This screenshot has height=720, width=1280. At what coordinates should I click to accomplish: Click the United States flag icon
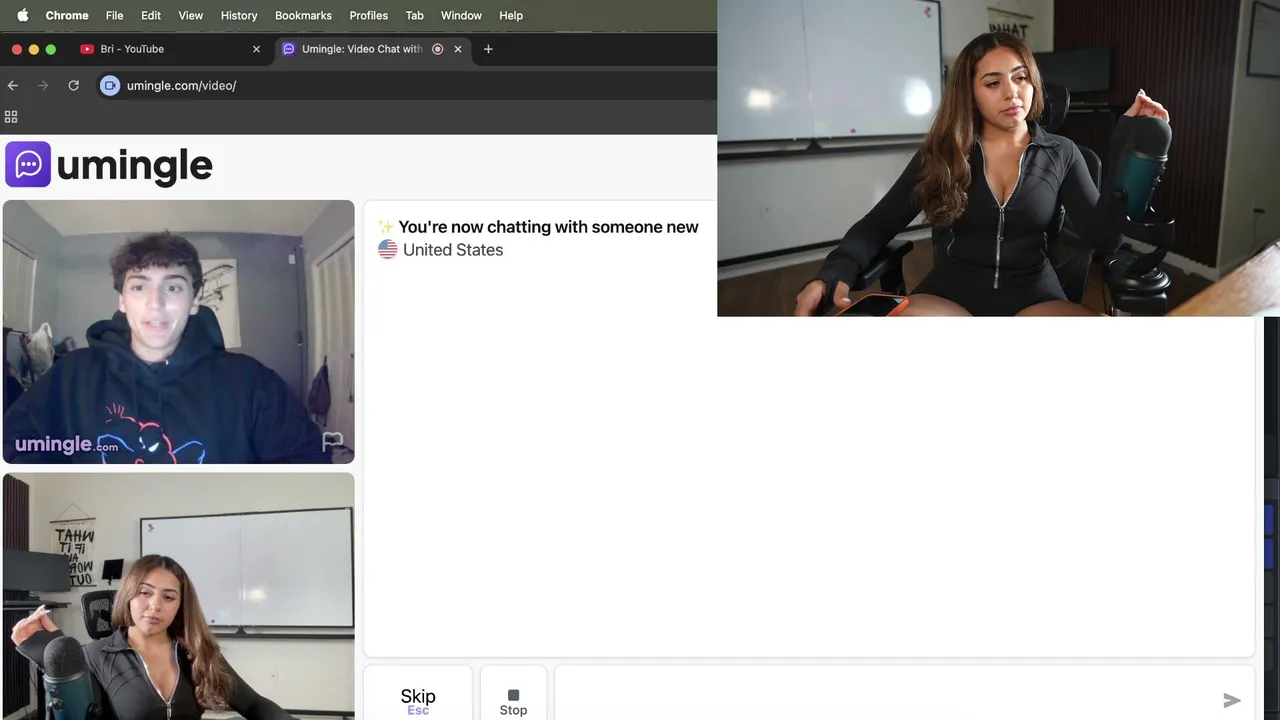point(388,250)
